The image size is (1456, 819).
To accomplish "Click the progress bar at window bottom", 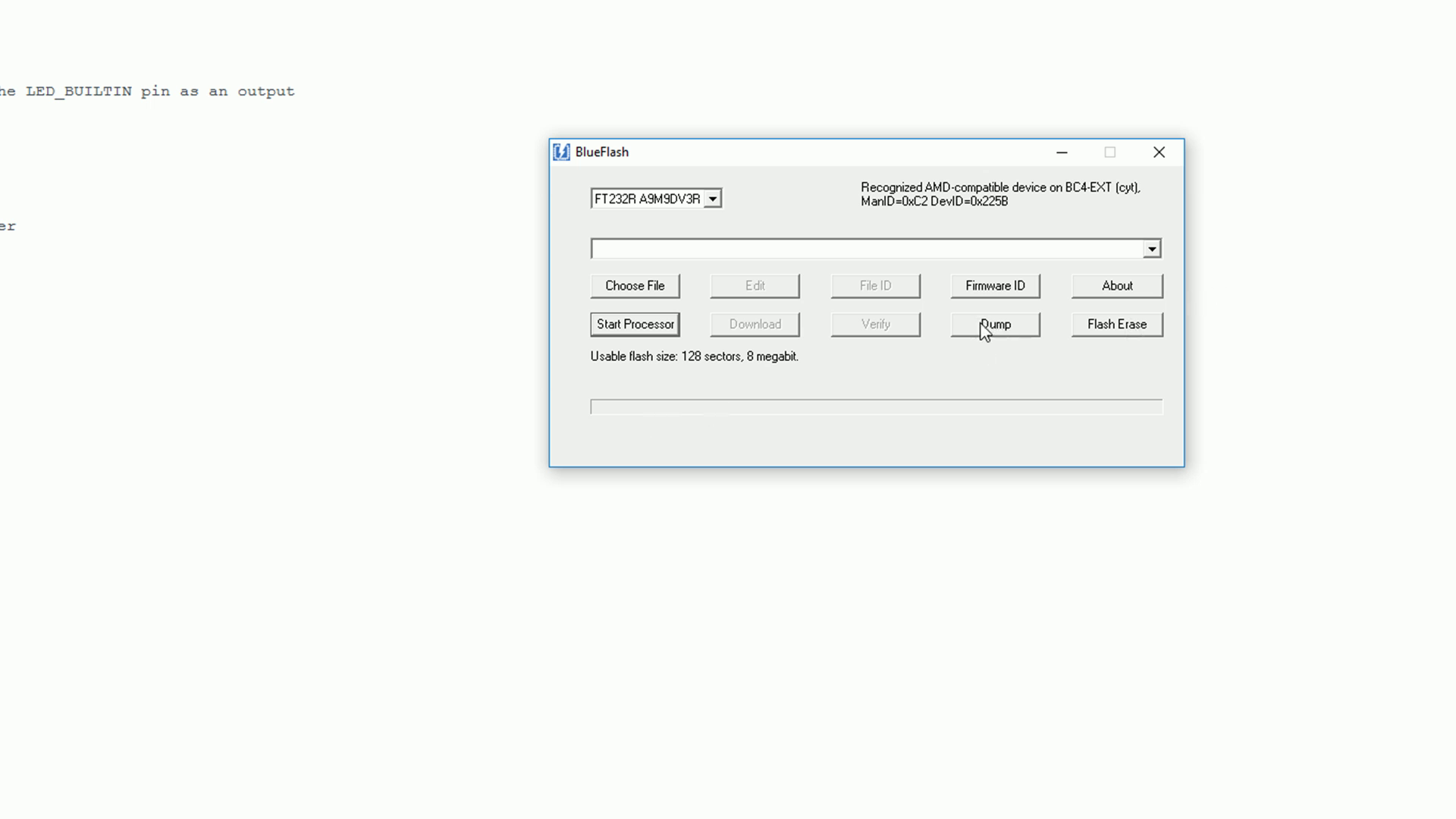I will point(875,406).
